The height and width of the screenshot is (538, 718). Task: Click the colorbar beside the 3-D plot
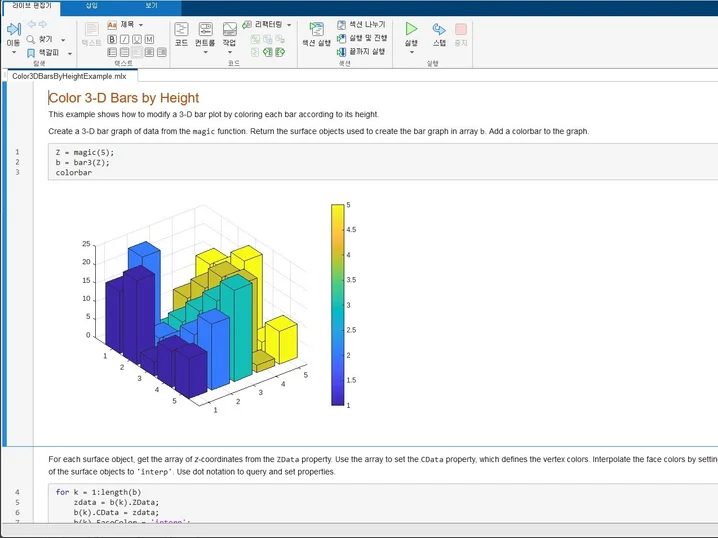pos(339,305)
